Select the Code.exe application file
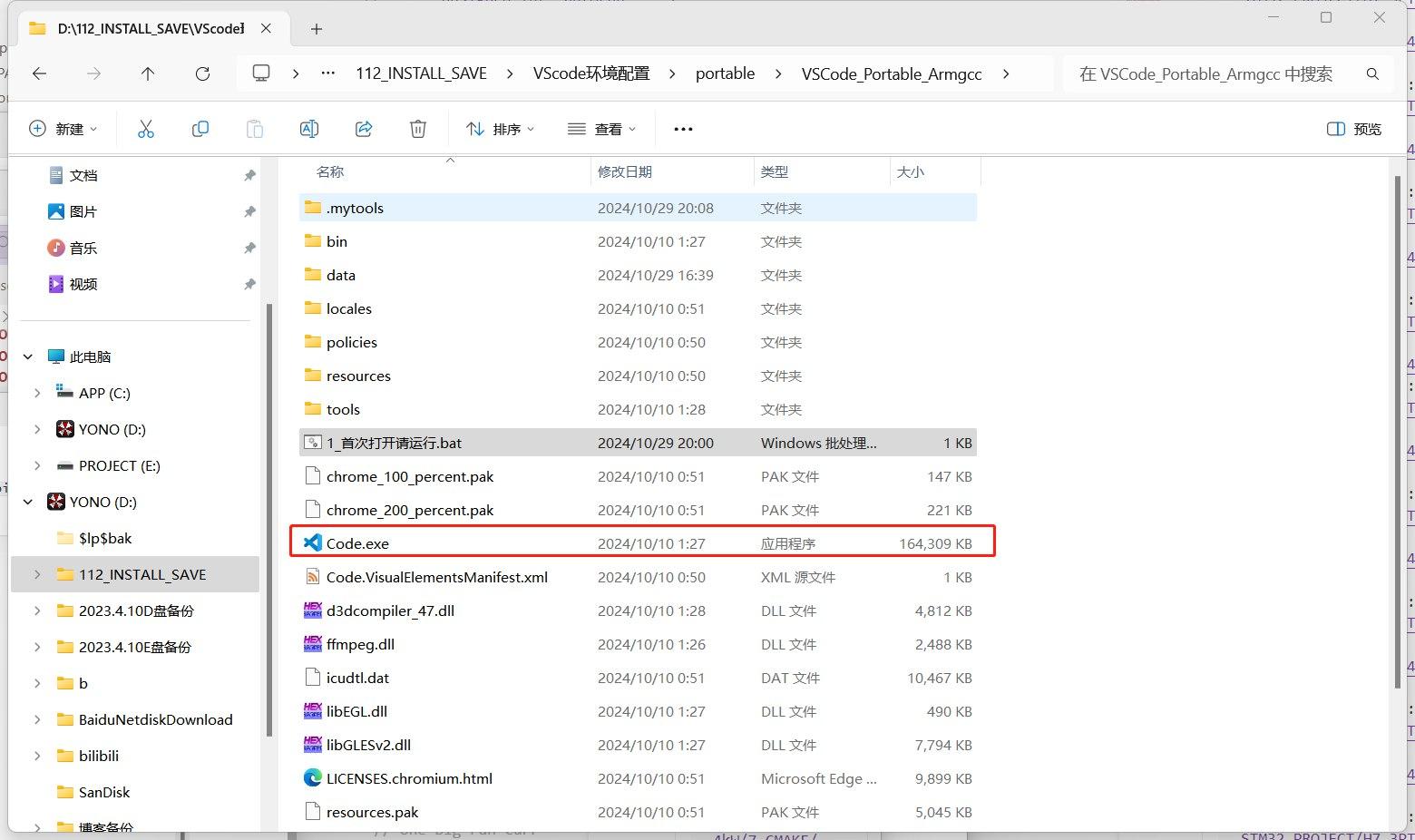Viewport: 1415px width, 840px height. tap(357, 543)
